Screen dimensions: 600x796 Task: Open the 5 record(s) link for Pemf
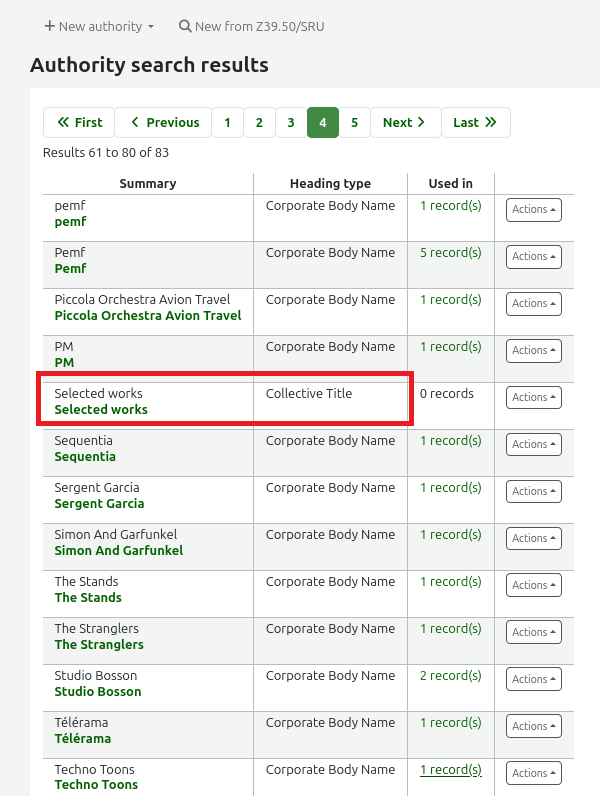tap(450, 253)
